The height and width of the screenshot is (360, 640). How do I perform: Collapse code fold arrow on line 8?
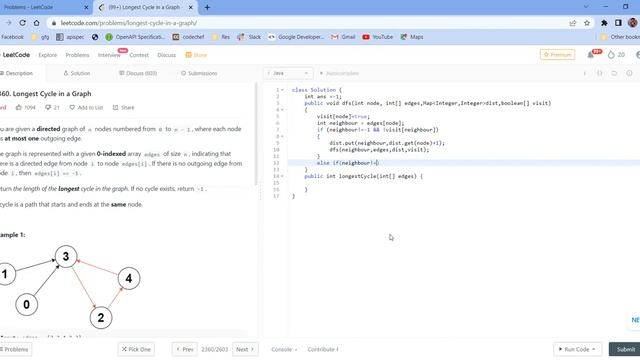(x=282, y=137)
